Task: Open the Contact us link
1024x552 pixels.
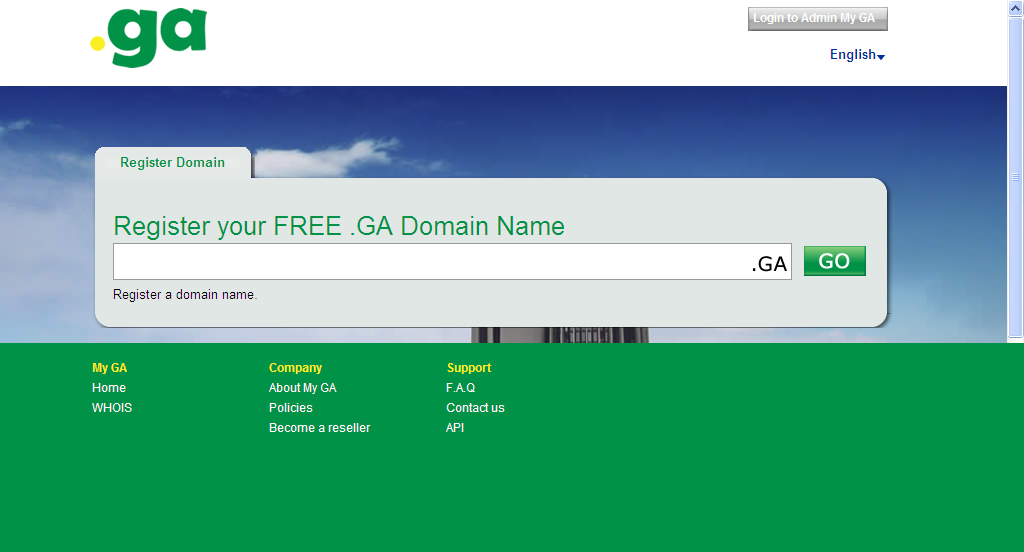Action: pyautogui.click(x=475, y=408)
